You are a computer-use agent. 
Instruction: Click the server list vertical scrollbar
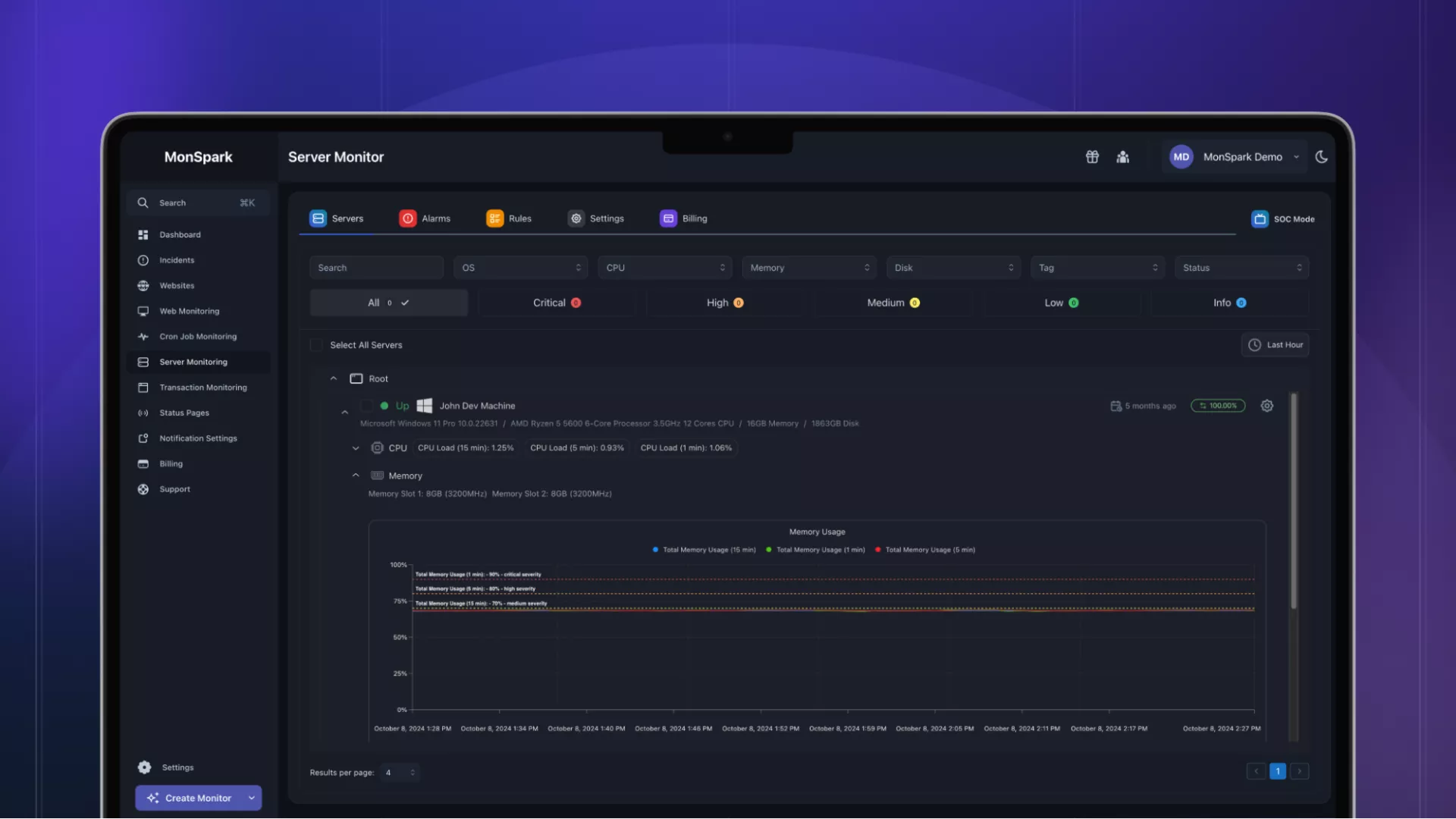point(1294,500)
